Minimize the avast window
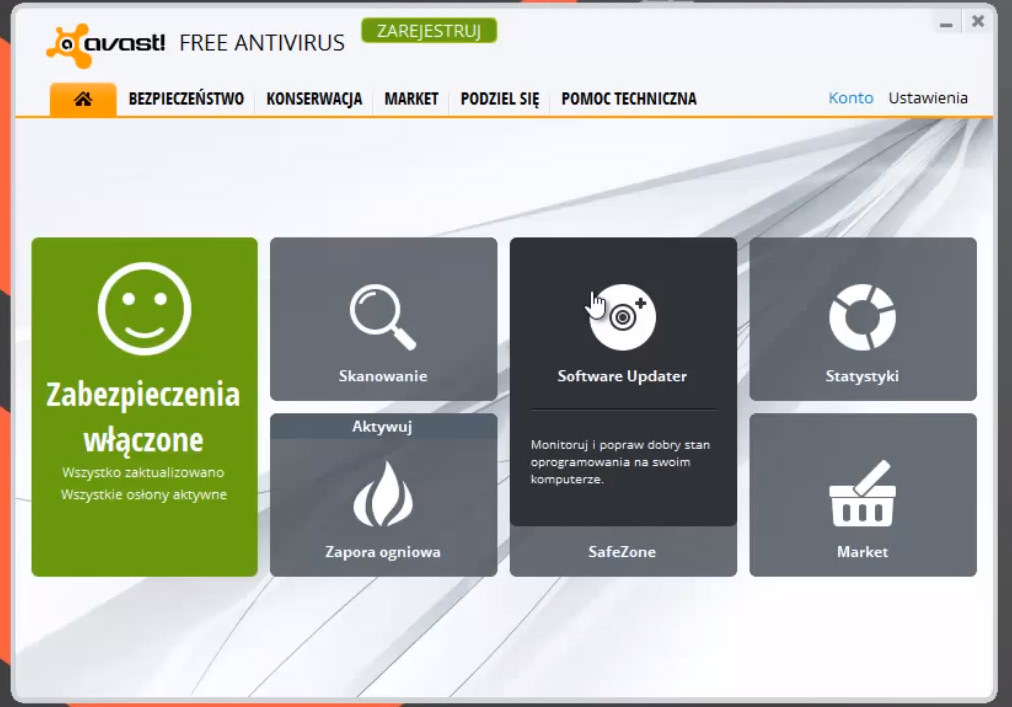Image resolution: width=1012 pixels, height=707 pixels. [946, 25]
